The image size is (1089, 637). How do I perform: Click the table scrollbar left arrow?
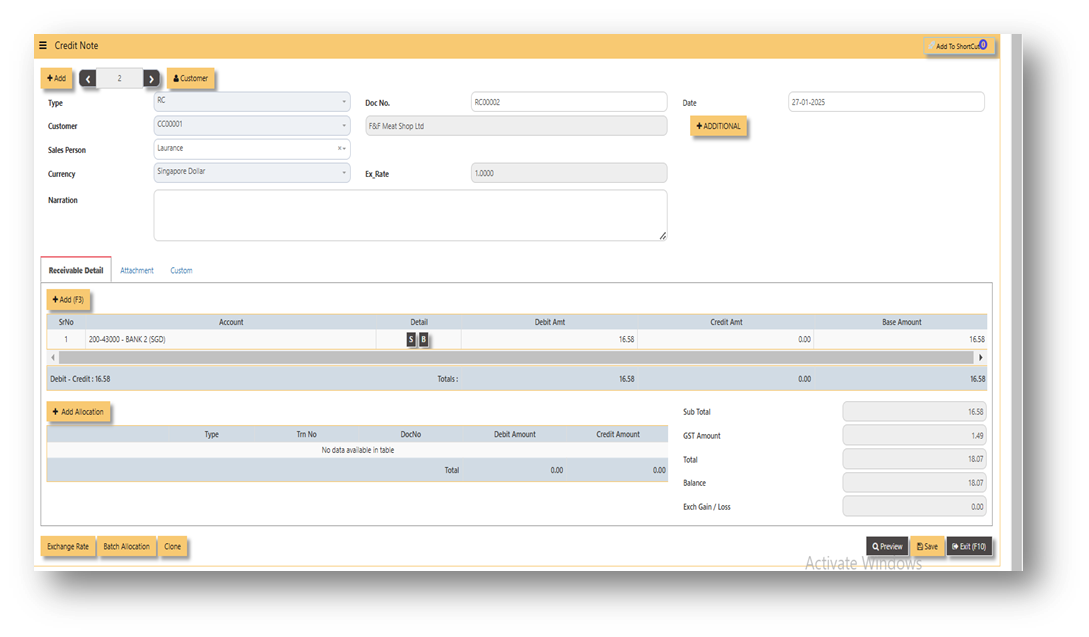[53, 357]
